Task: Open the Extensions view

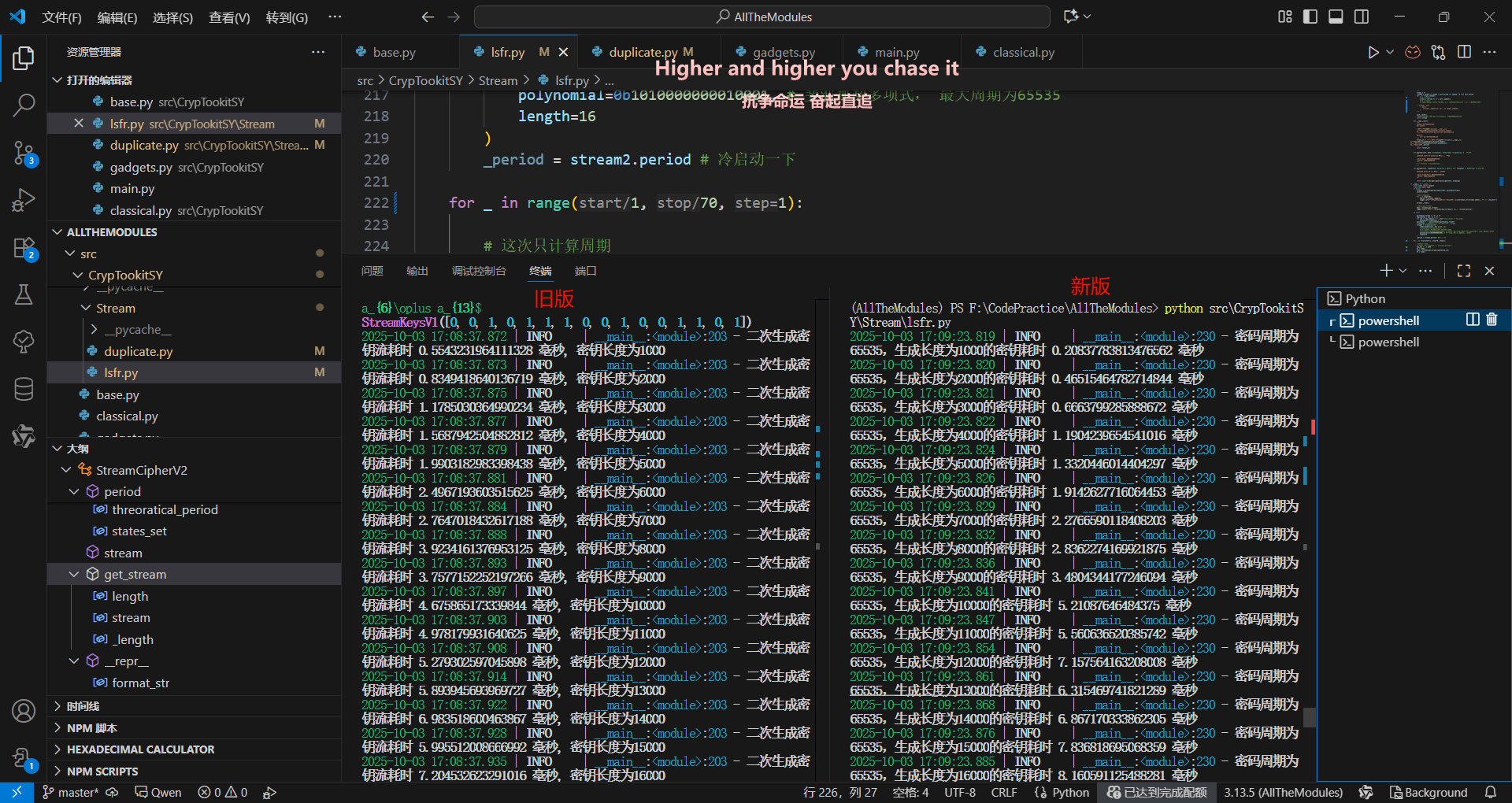Action: [x=24, y=248]
